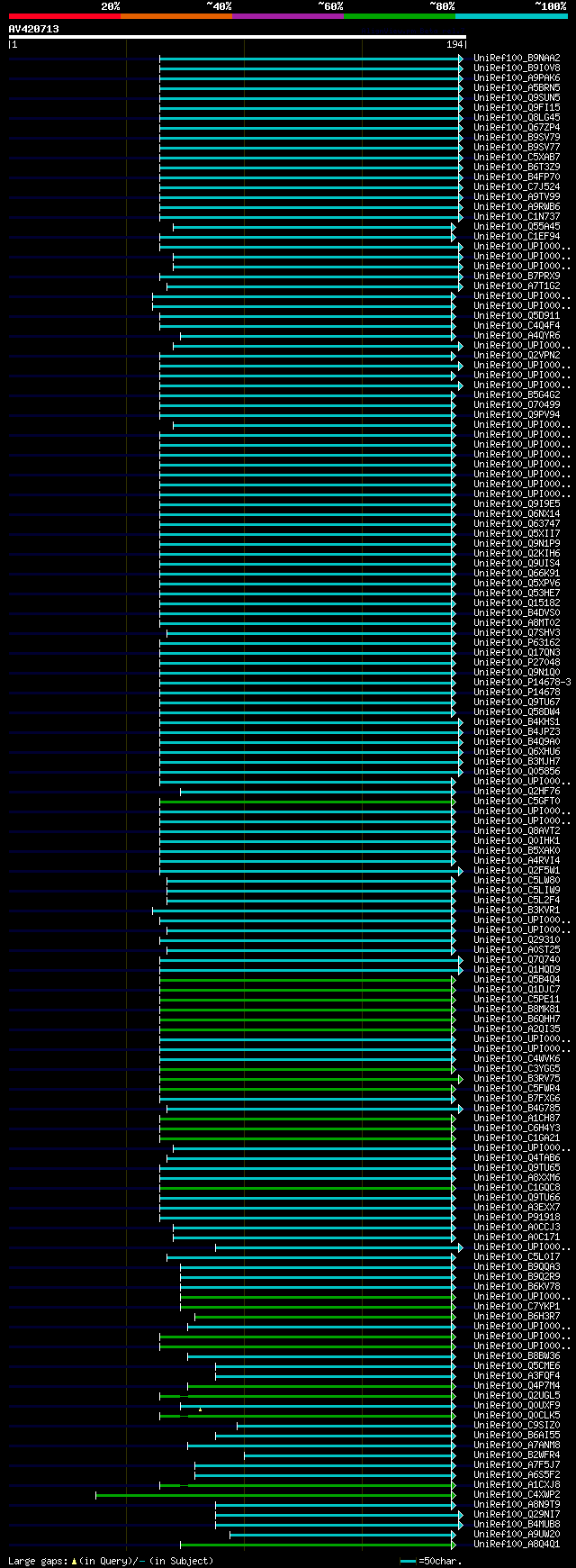The image size is (576, 1568).
Task: Select the UniRef100_C1EF94 label
Action: pos(517,236)
